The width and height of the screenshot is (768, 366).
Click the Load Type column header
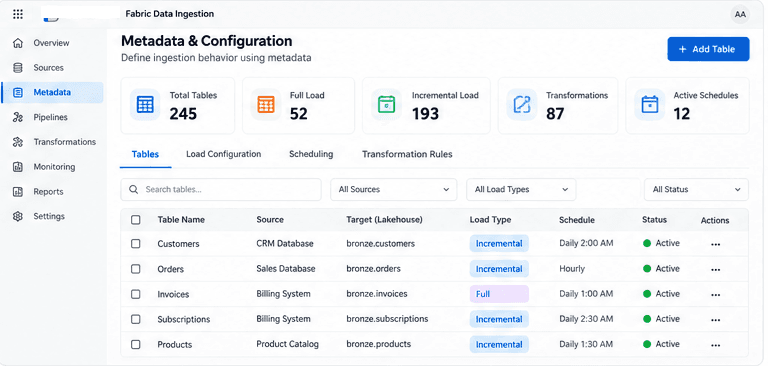[490, 220]
